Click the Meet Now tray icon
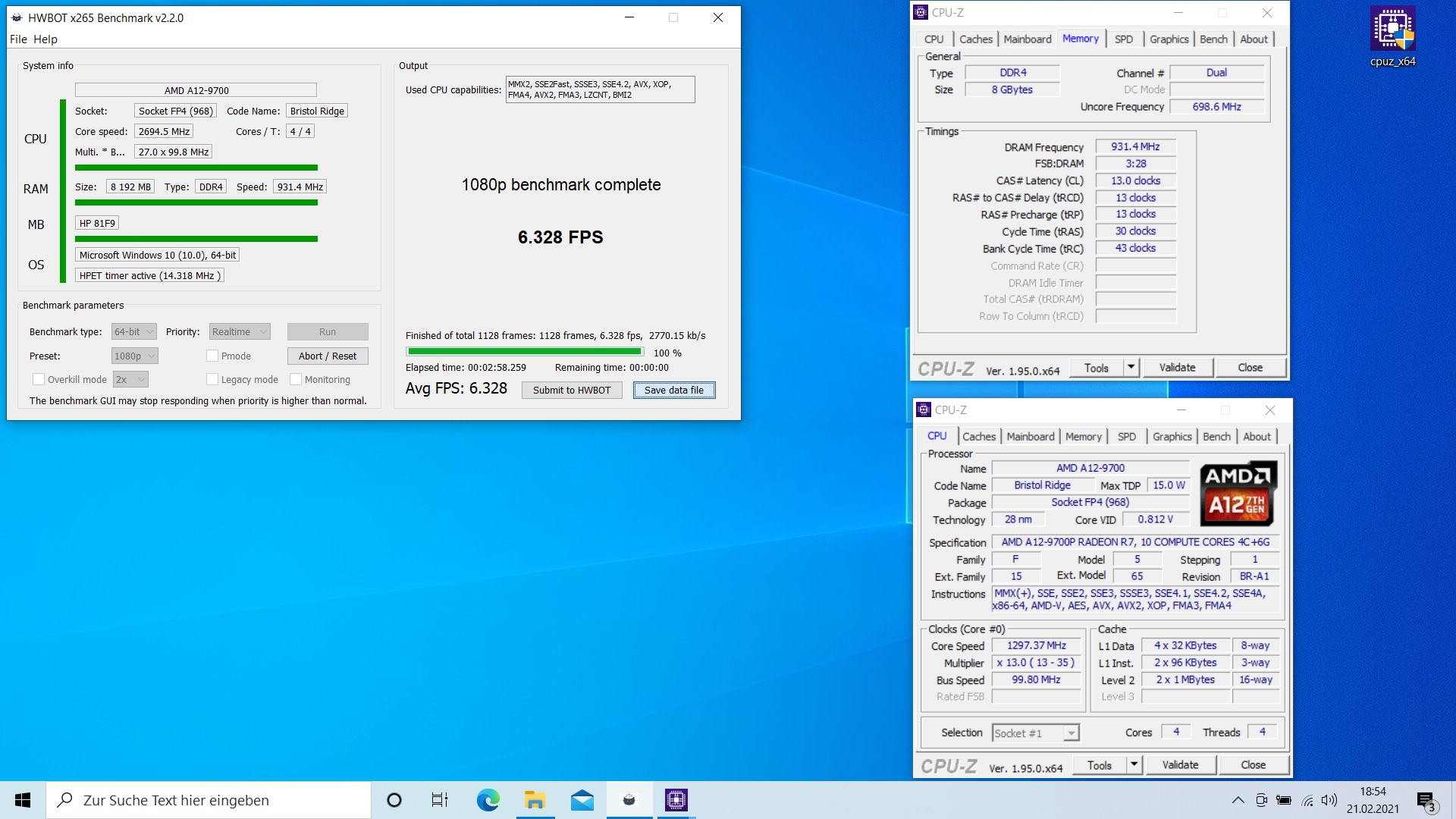Screen dimensions: 1456x819 [x=1261, y=800]
